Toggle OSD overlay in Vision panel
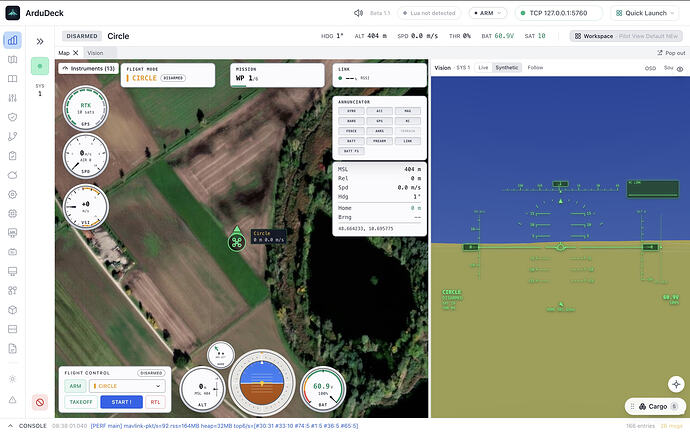This screenshot has height=433, width=690. (650, 68)
